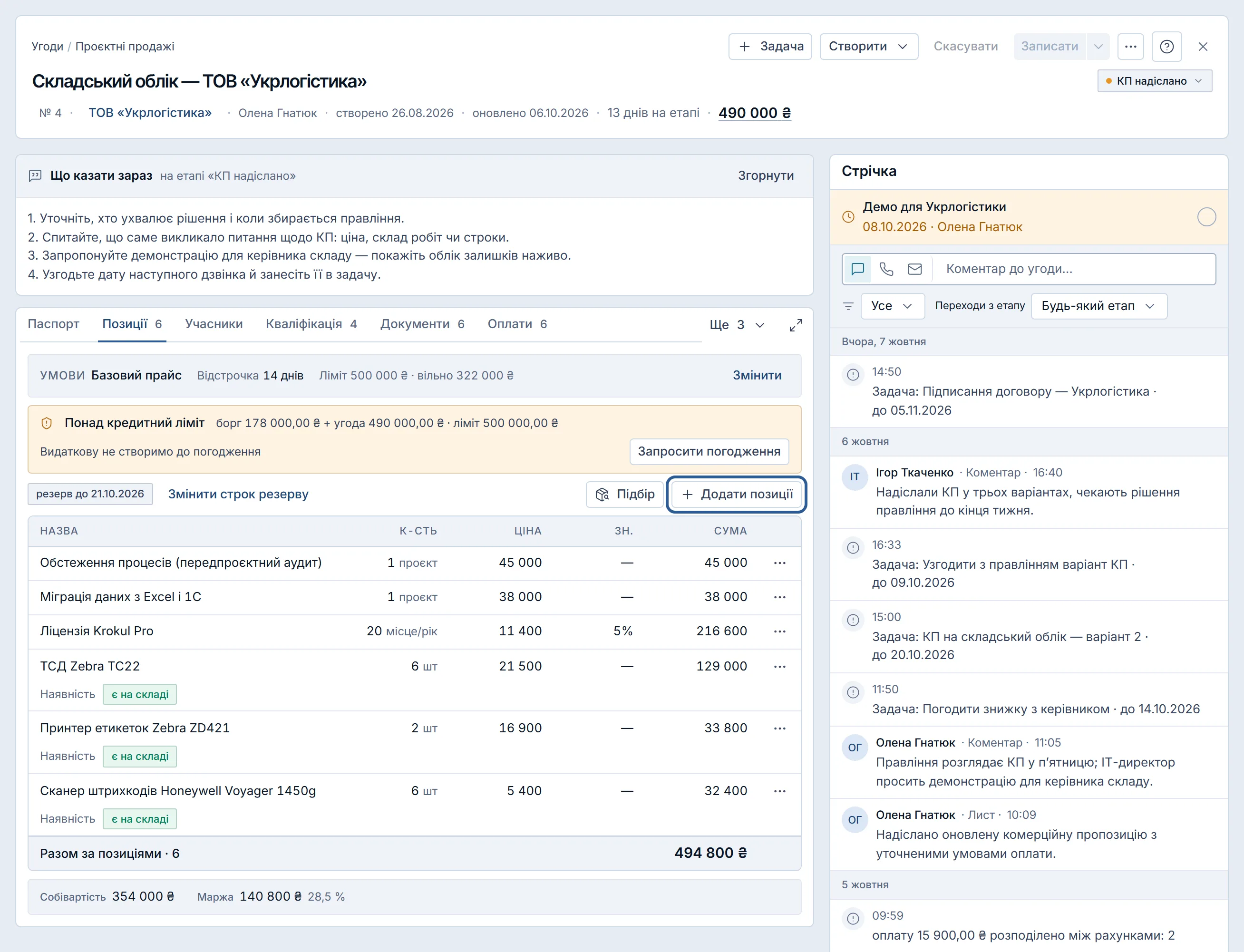This screenshot has width=1244, height=952.
Task: Click the Додати позиції button
Action: click(x=736, y=495)
